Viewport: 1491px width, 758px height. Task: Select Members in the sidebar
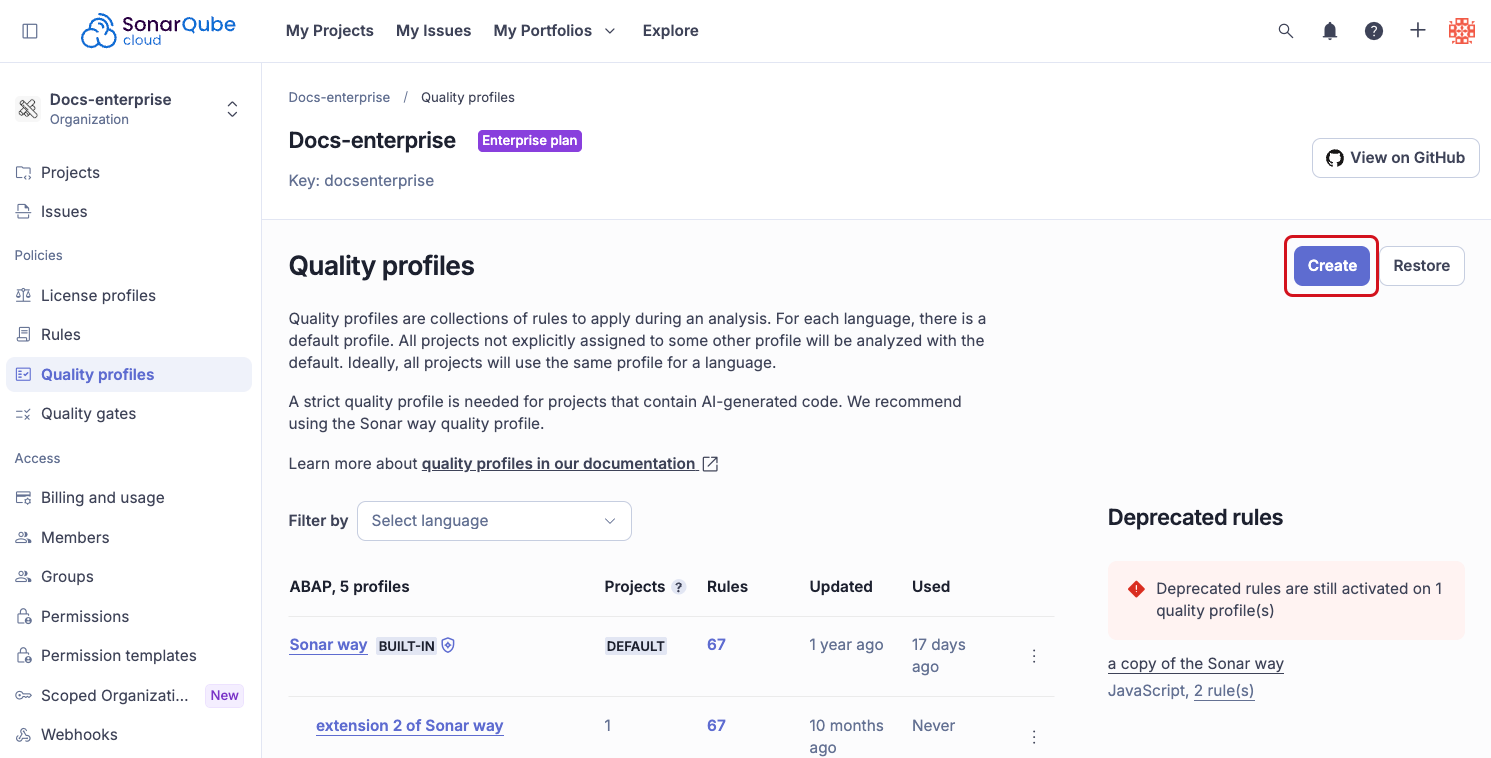(x=129, y=538)
